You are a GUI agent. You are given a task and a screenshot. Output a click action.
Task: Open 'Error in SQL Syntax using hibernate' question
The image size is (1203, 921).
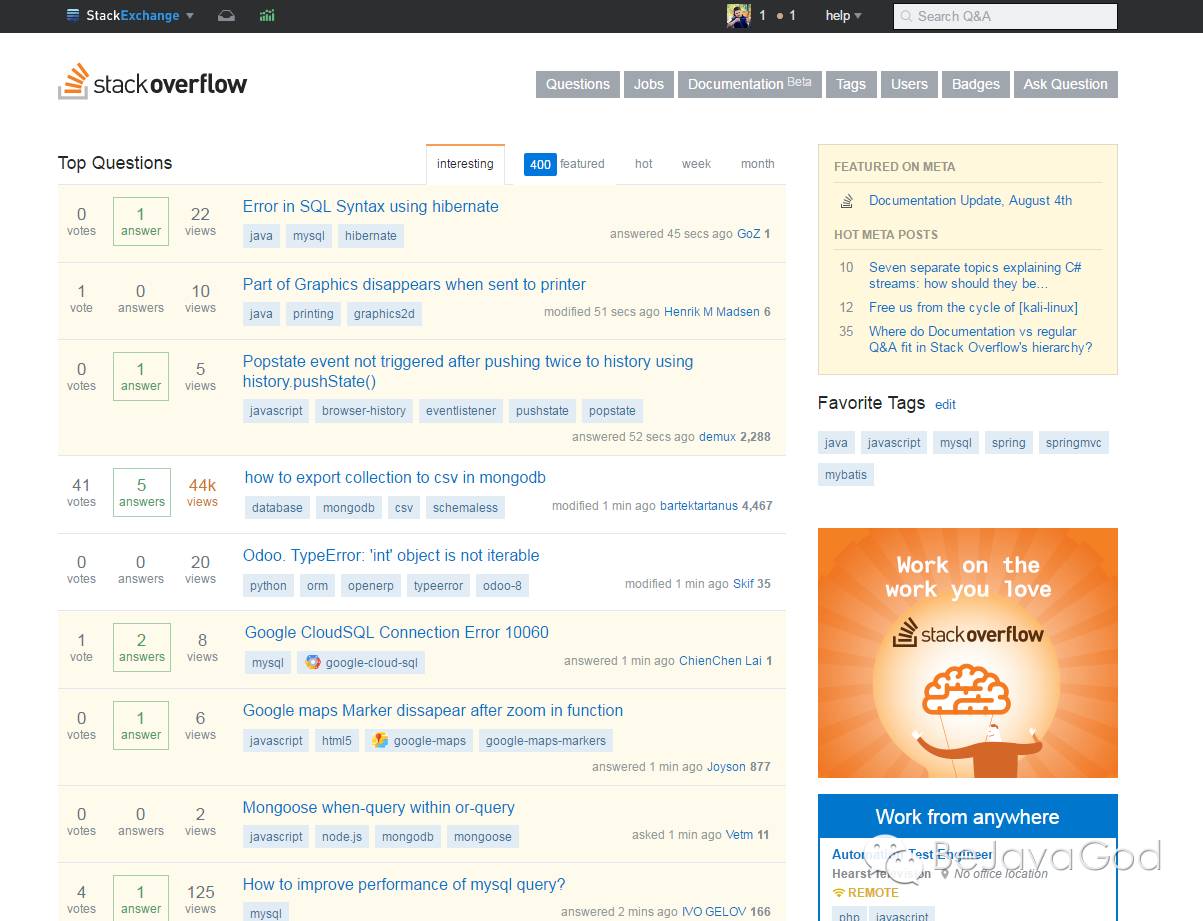[x=370, y=206]
